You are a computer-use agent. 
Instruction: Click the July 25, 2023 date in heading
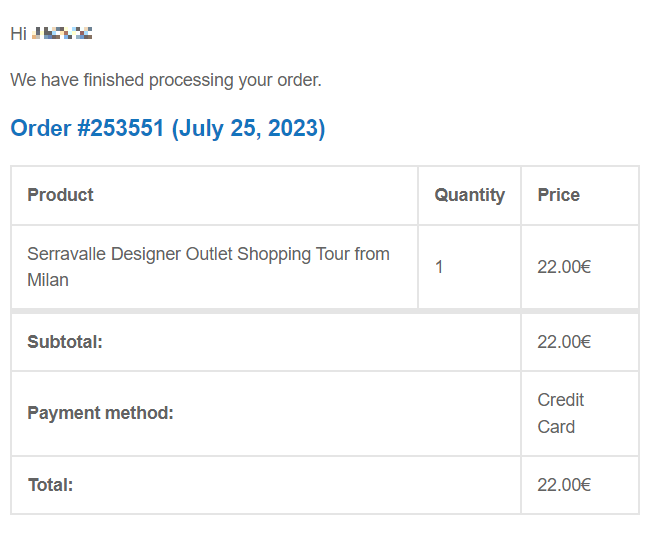[x=248, y=128]
